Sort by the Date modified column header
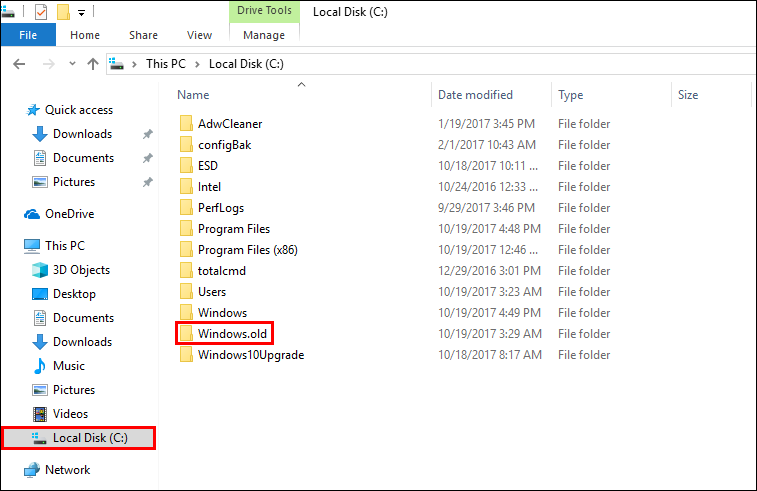This screenshot has height=491, width=757. pos(475,95)
